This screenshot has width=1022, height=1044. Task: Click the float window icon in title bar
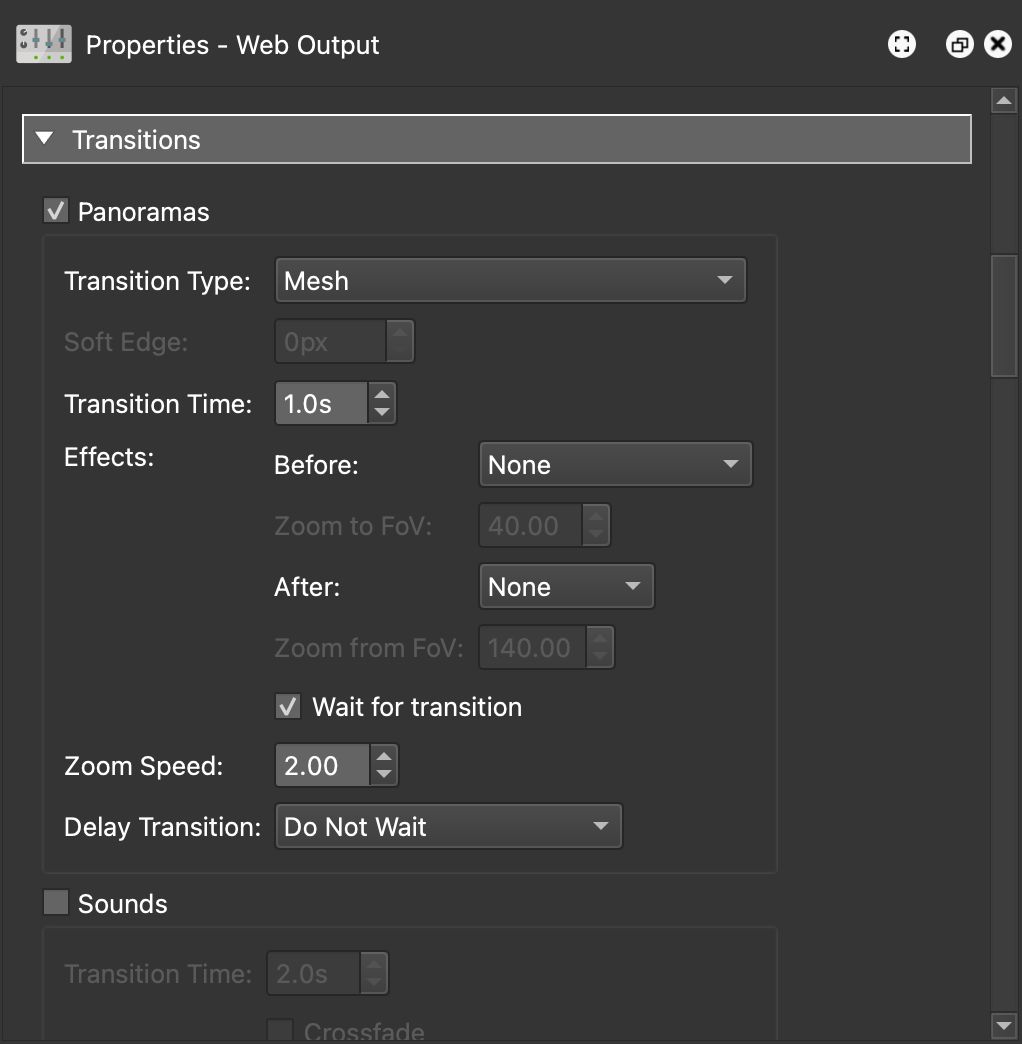pyautogui.click(x=958, y=44)
